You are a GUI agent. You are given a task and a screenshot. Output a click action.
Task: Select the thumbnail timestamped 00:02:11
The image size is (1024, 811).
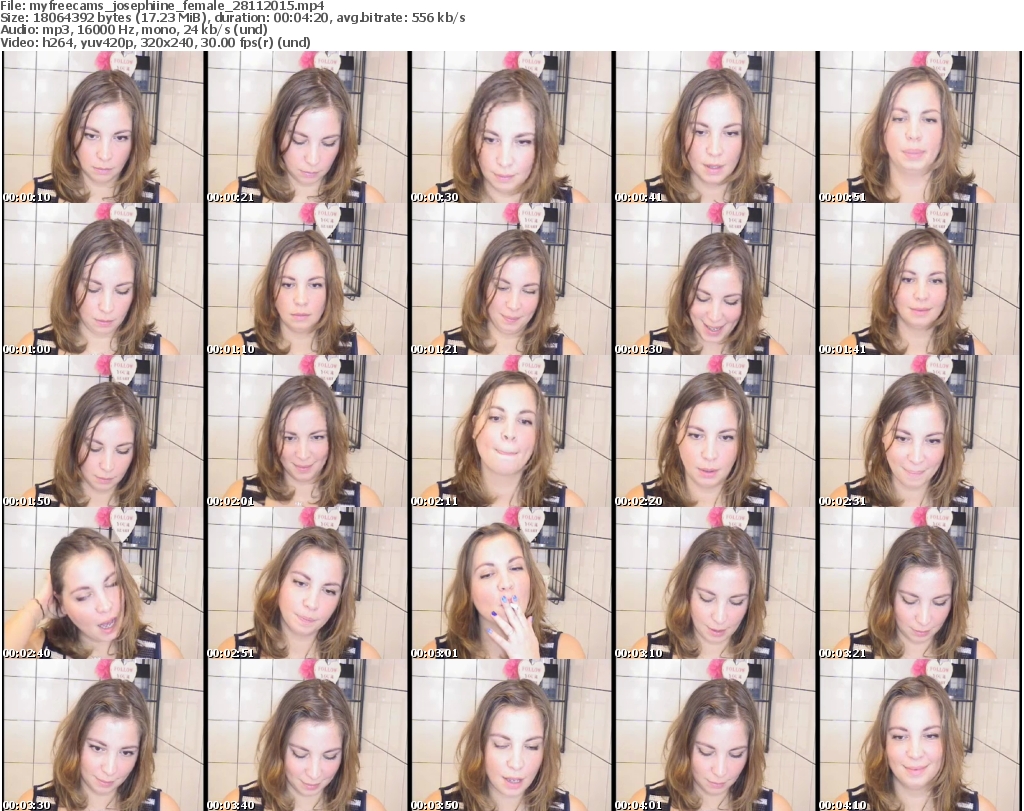511,431
